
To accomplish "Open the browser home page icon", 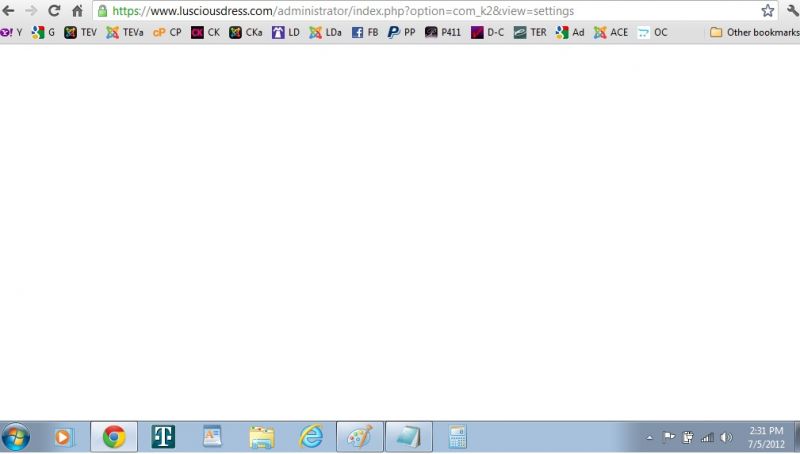I will [77, 11].
